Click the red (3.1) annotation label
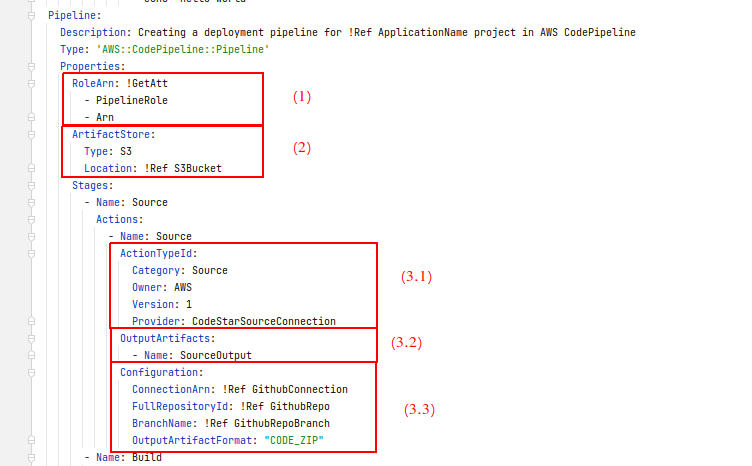The height and width of the screenshot is (466, 752). [417, 275]
